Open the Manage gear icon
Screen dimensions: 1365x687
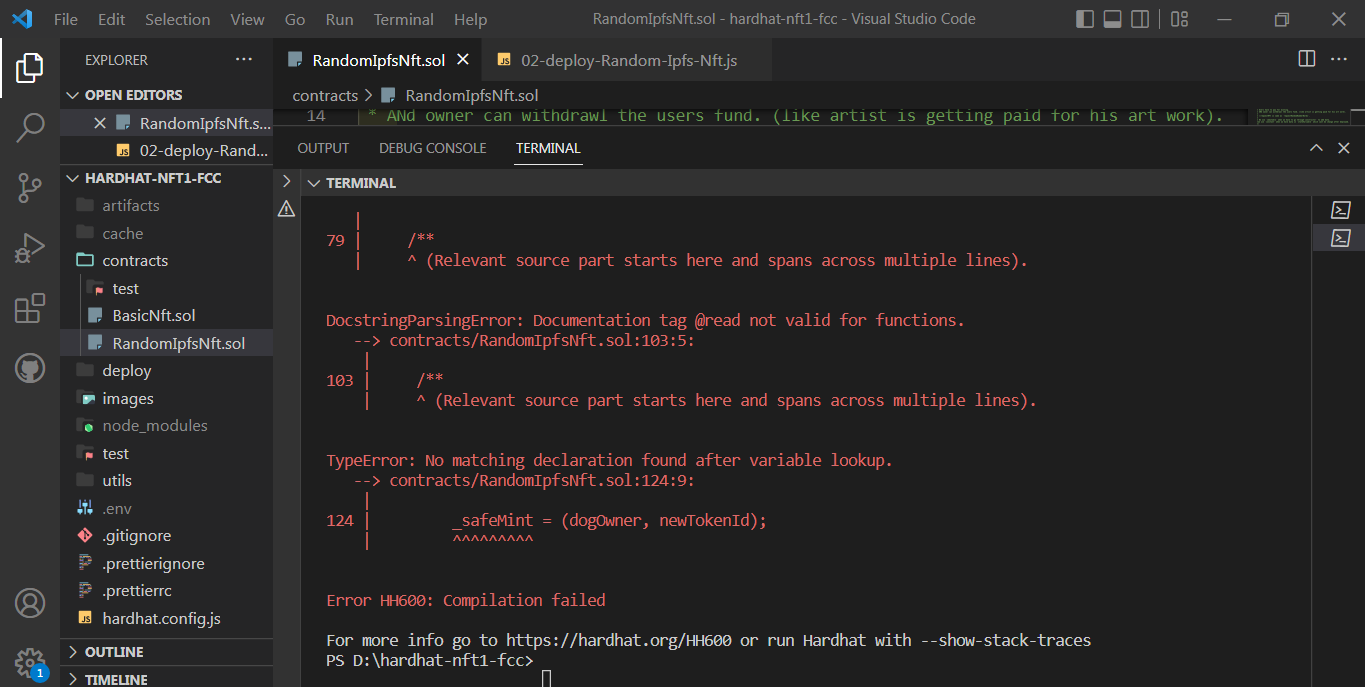tap(29, 661)
